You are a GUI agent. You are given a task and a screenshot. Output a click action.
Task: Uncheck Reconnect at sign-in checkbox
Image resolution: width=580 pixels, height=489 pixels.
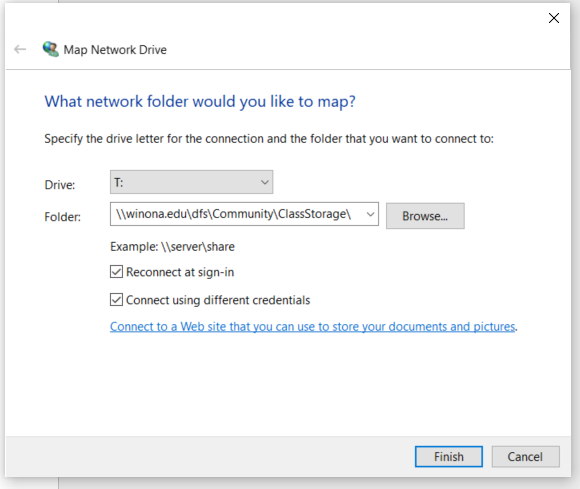click(x=117, y=272)
